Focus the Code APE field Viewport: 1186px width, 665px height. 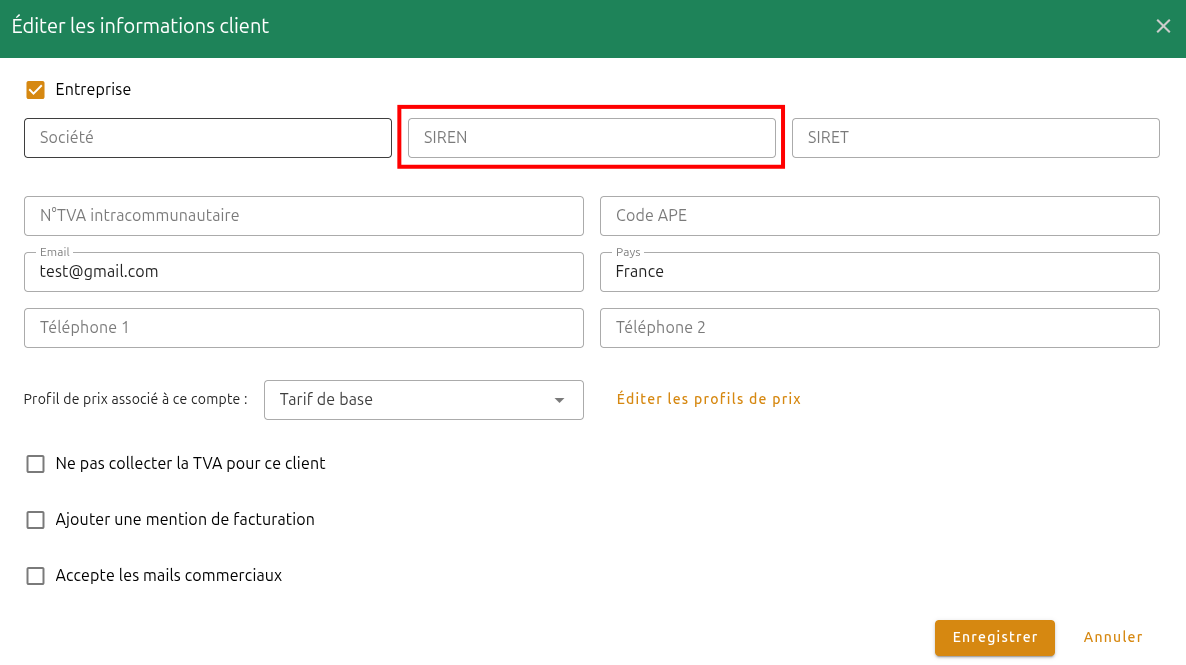tap(880, 216)
